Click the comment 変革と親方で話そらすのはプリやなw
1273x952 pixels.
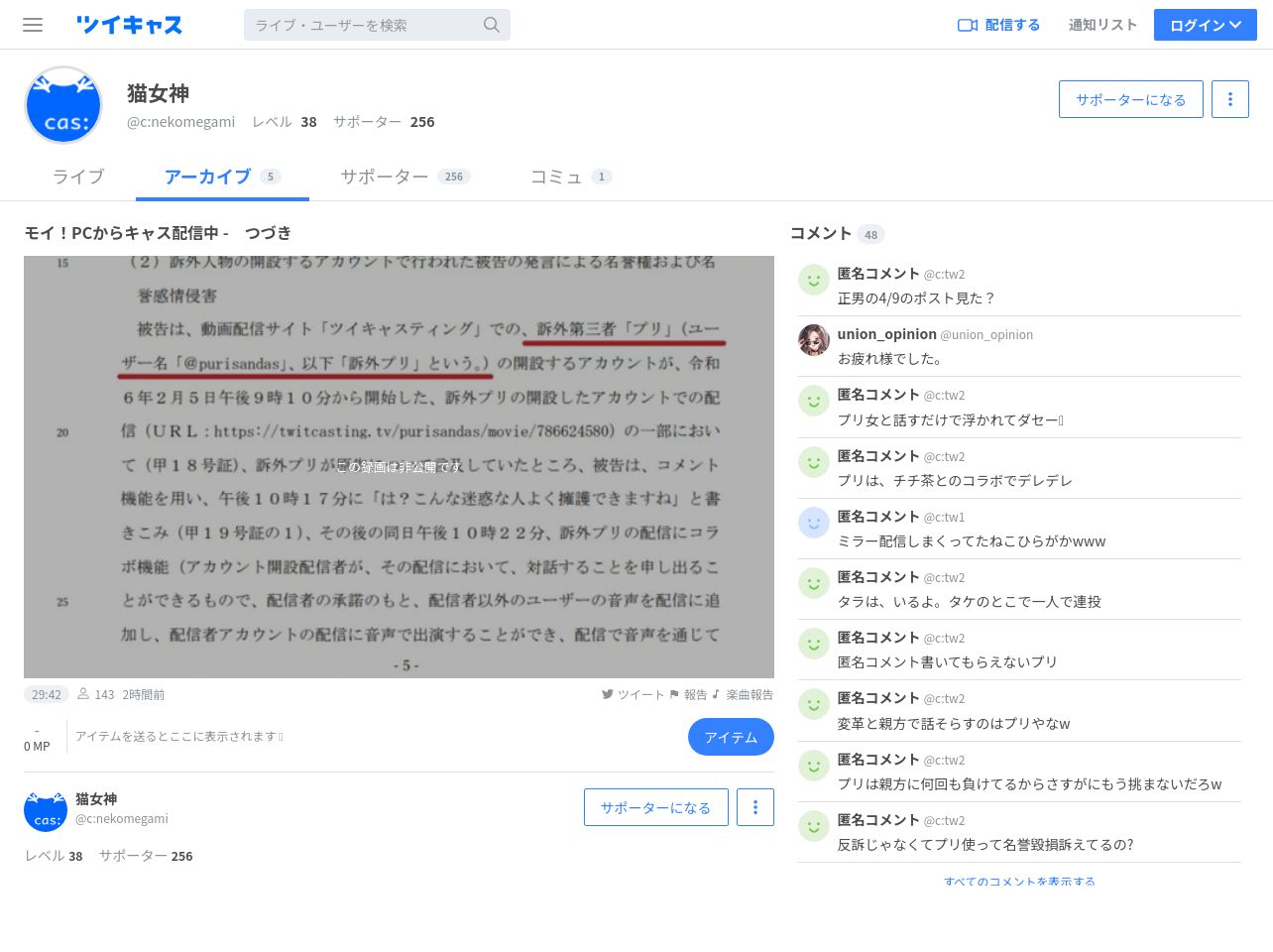click(x=954, y=723)
